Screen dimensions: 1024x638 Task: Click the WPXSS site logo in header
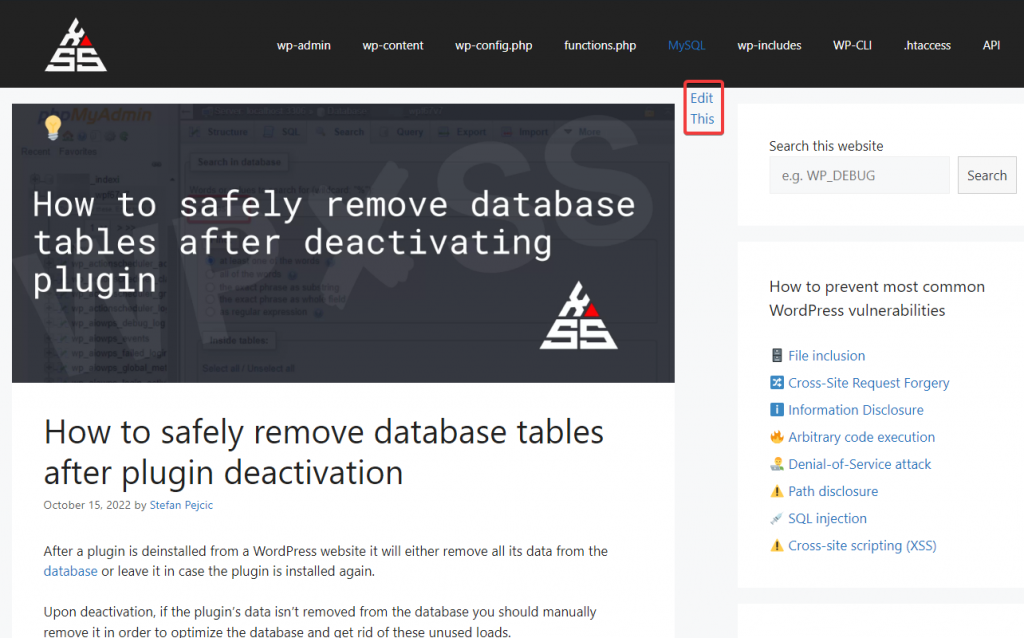tap(76, 44)
